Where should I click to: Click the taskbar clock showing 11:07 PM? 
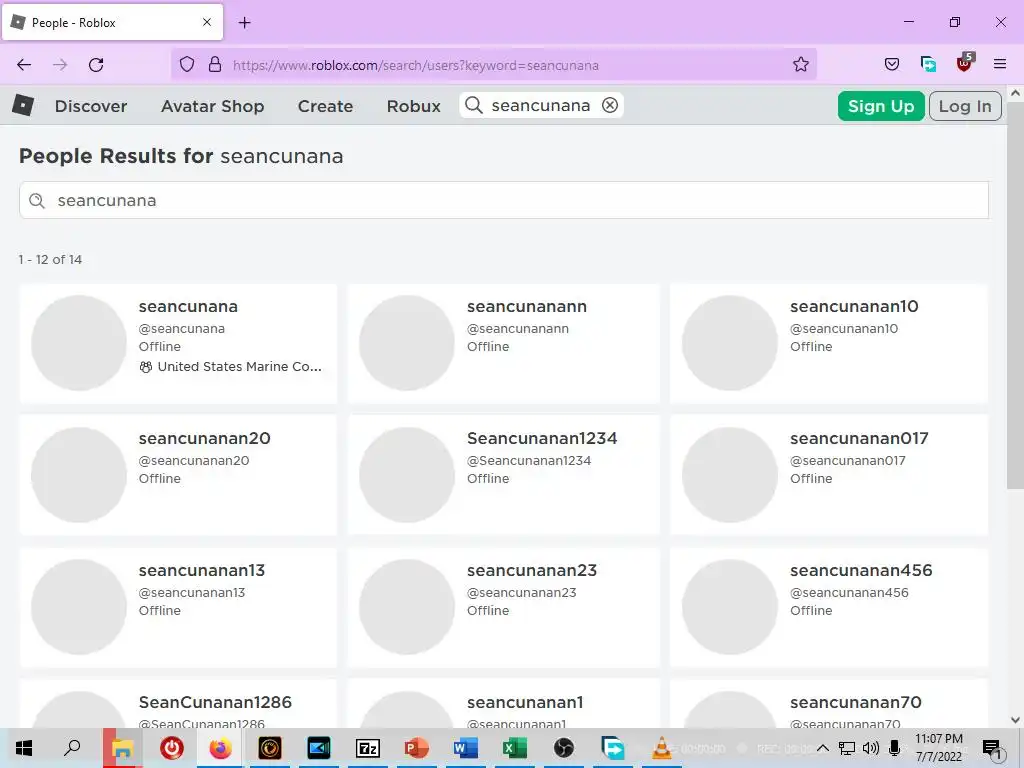coord(938,748)
